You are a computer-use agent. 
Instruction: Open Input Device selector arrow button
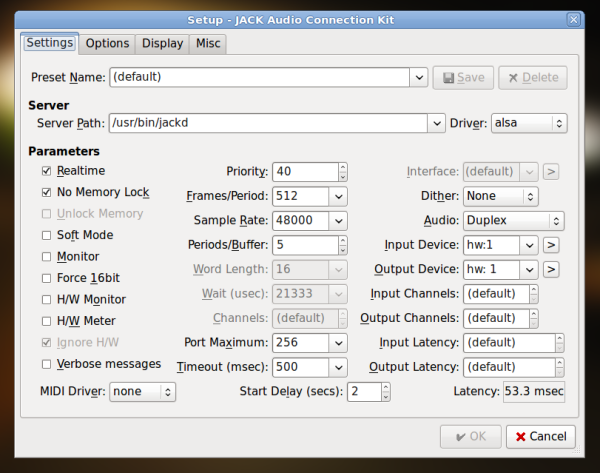551,245
